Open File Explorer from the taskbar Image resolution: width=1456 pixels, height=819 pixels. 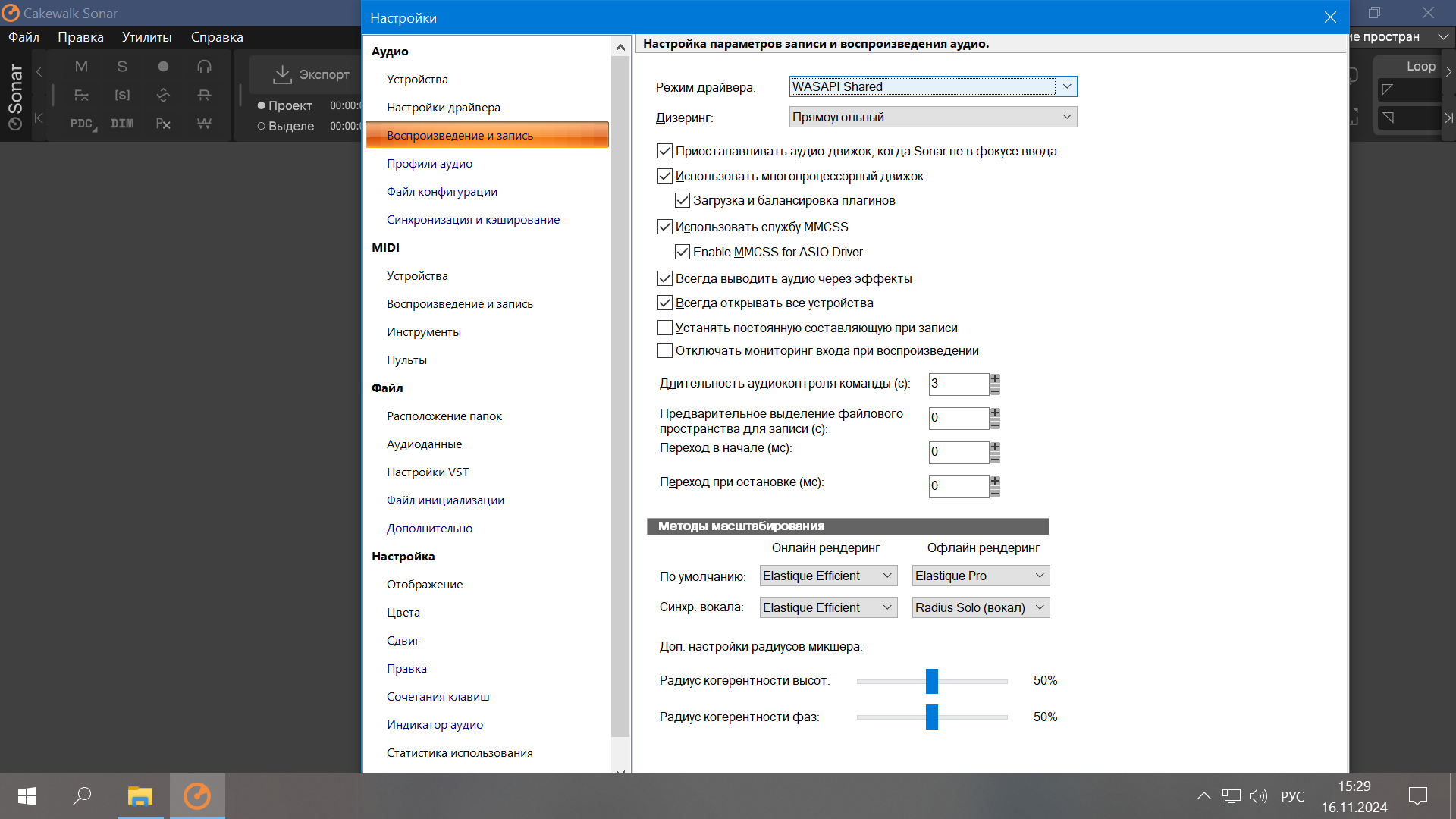[x=140, y=796]
